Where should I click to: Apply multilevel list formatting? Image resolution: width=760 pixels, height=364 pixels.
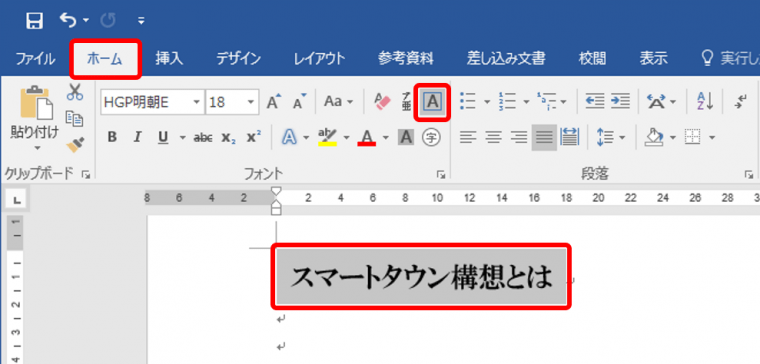[547, 101]
